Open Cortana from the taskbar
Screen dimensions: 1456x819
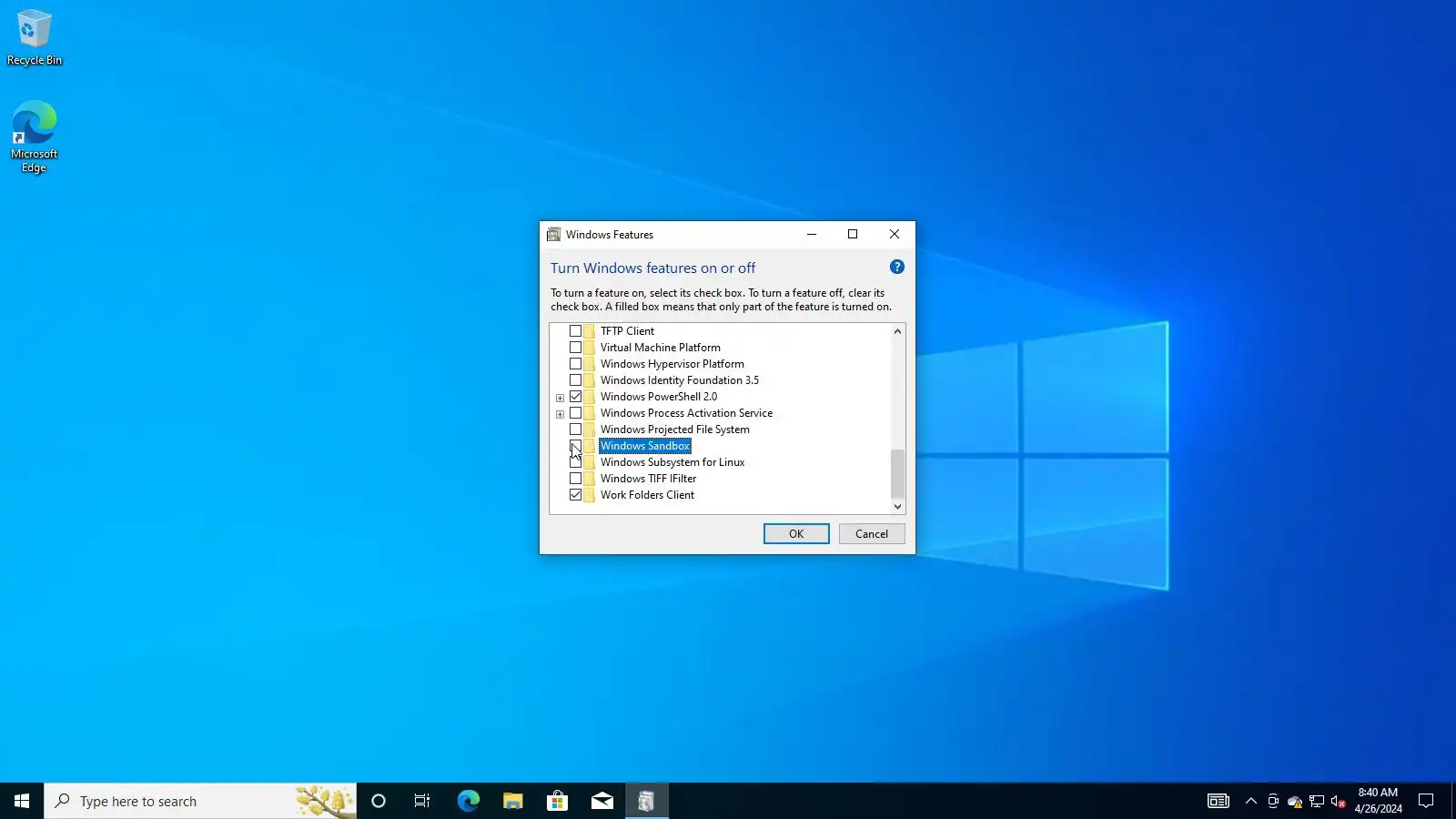379,801
